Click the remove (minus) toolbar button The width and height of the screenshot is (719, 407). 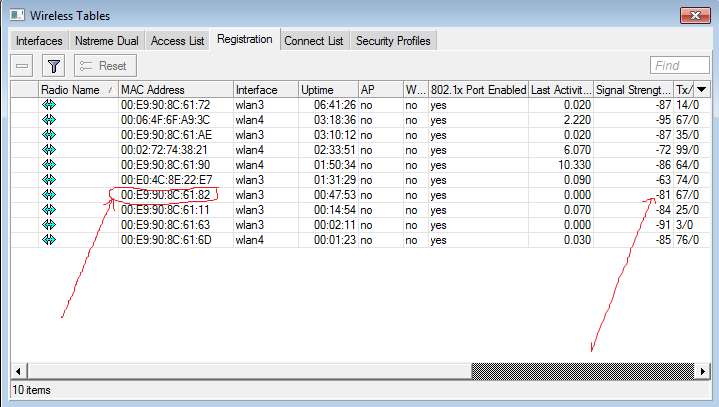pos(22,66)
